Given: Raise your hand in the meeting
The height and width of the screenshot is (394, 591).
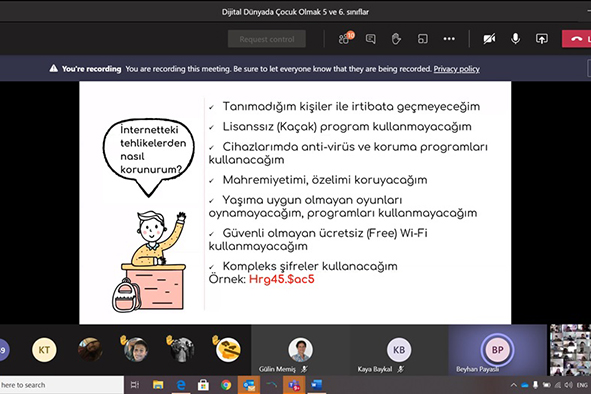Looking at the screenshot, I should pos(396,39).
